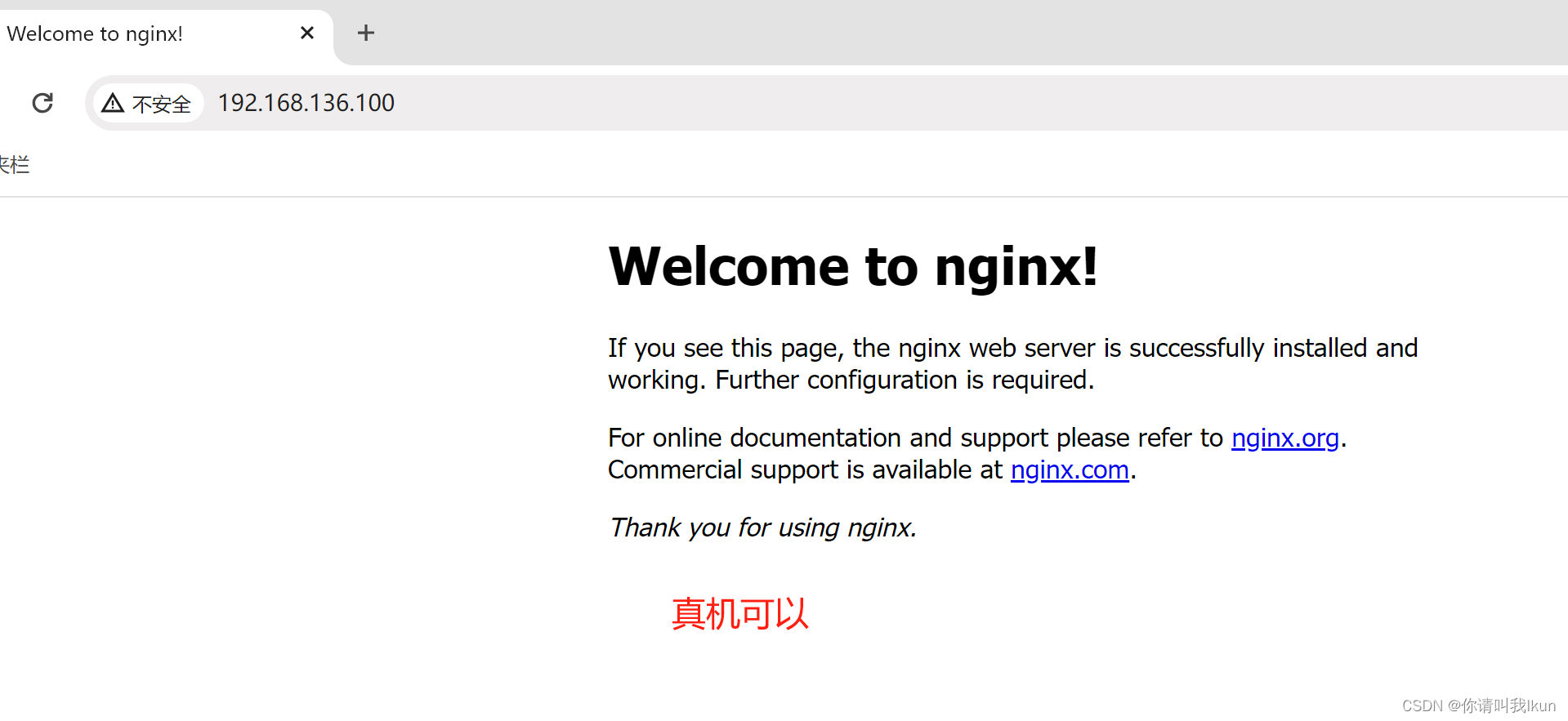Viewport: 1568px width, 721px height.
Task: Open the nginx.com commercial support link
Action: [x=1070, y=470]
